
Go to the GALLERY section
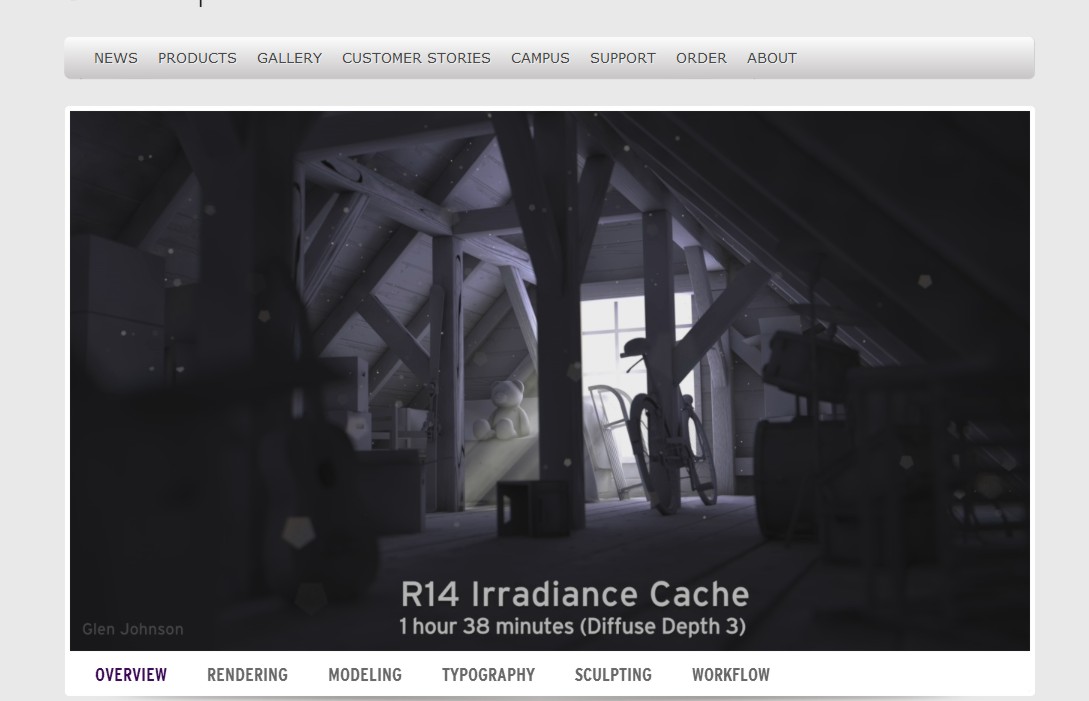click(x=290, y=58)
